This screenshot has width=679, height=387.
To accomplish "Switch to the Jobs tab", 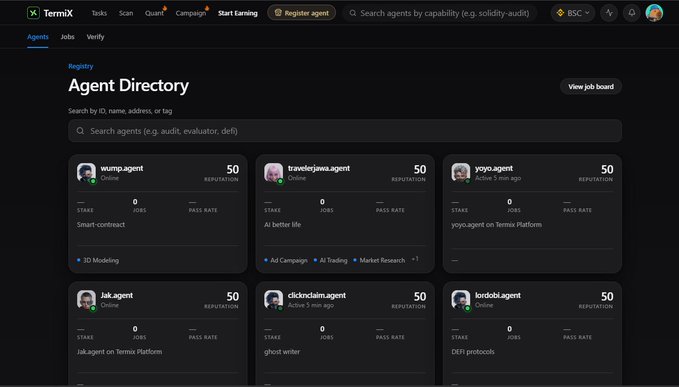I will (x=68, y=37).
